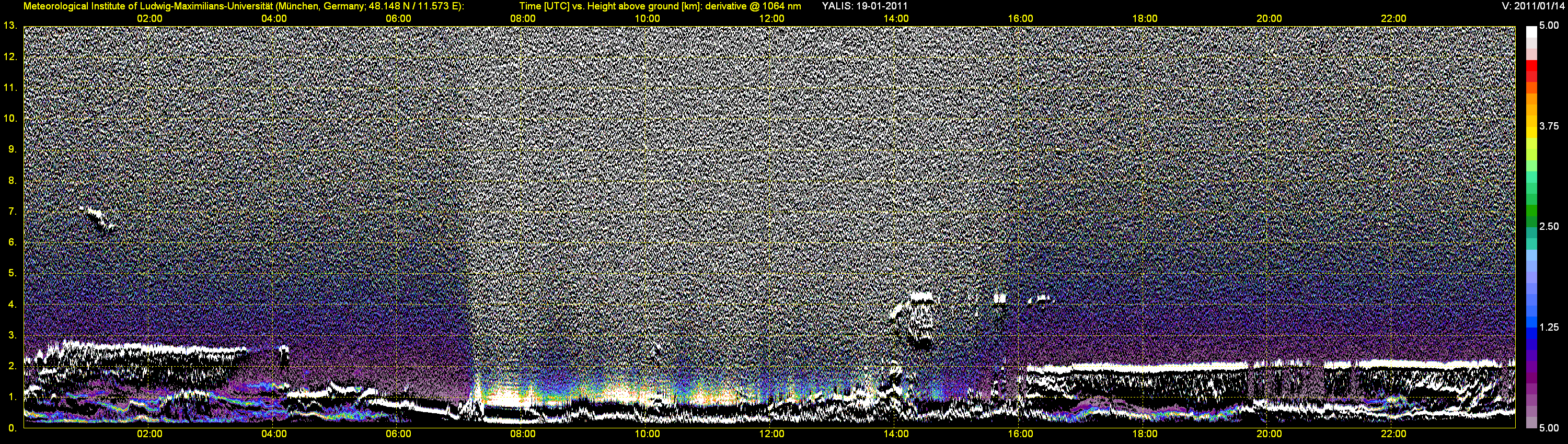The height and width of the screenshot is (444, 1568).
Task: Click the 20:00 label on the bottom time axis
Action: click(x=1269, y=434)
